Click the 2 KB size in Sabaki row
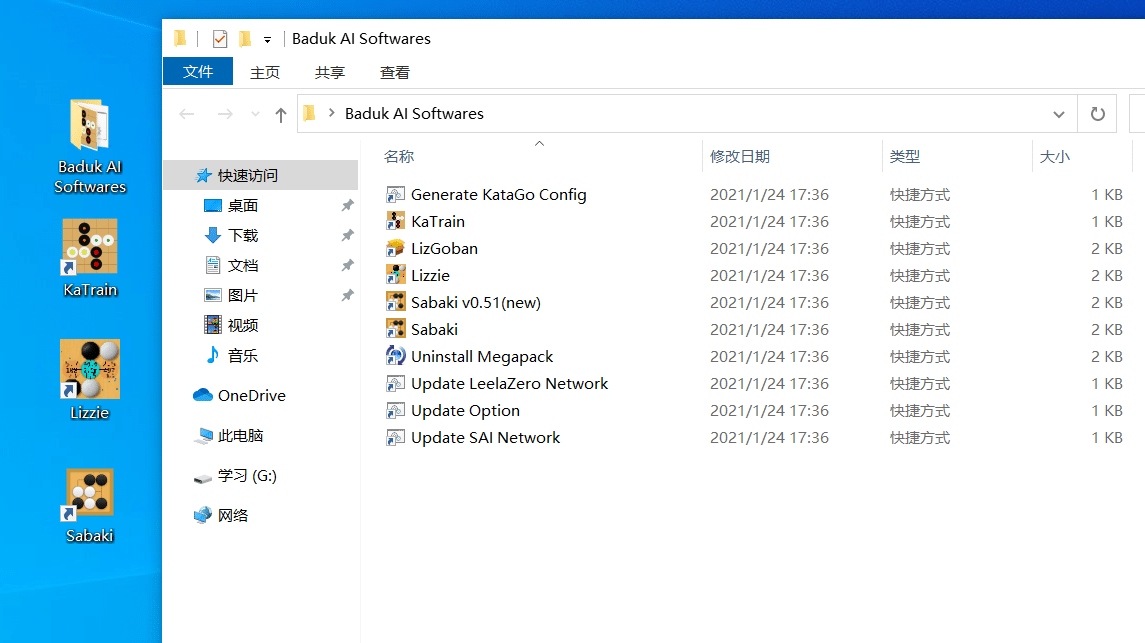 click(x=1106, y=330)
